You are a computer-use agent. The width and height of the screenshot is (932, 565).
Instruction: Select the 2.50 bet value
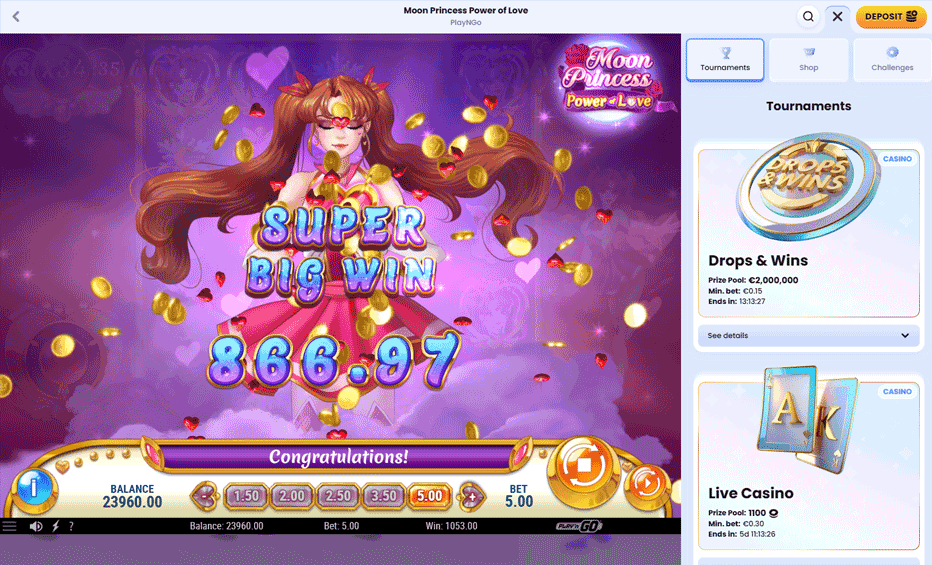coord(338,496)
